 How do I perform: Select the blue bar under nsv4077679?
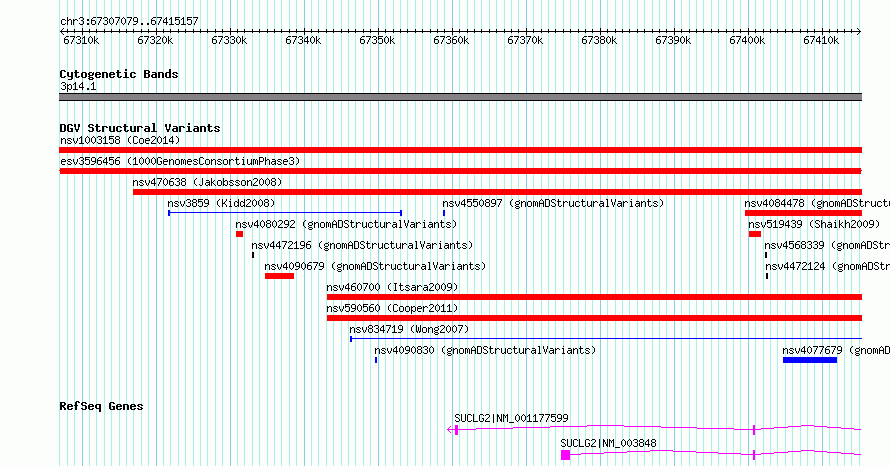point(810,360)
